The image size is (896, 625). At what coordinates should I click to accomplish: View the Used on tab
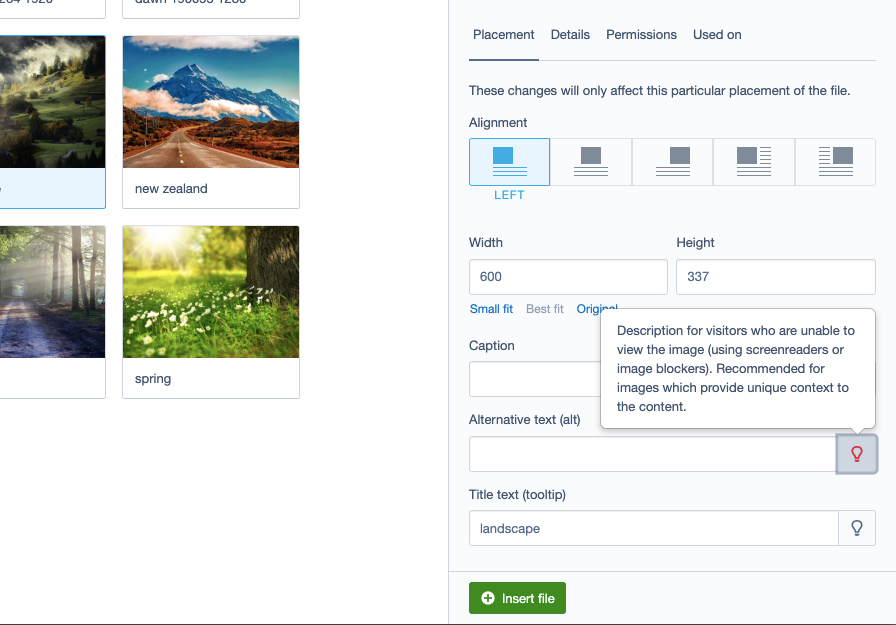tap(716, 35)
